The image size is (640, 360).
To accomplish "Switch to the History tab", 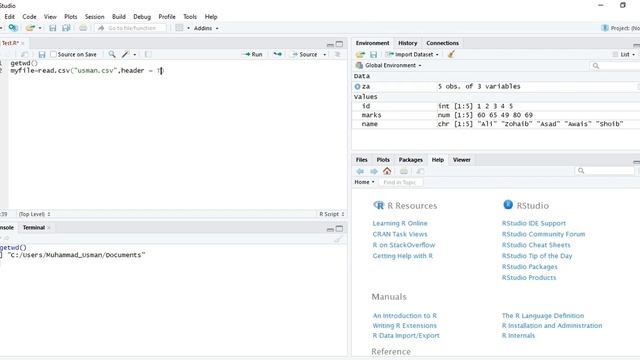I will [x=407, y=43].
